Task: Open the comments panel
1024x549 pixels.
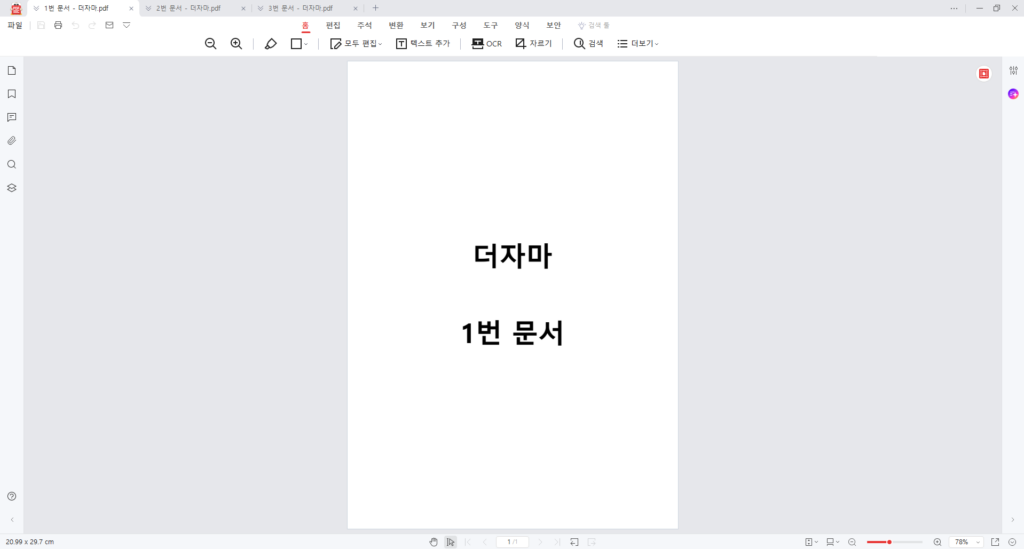Action: coord(12,118)
